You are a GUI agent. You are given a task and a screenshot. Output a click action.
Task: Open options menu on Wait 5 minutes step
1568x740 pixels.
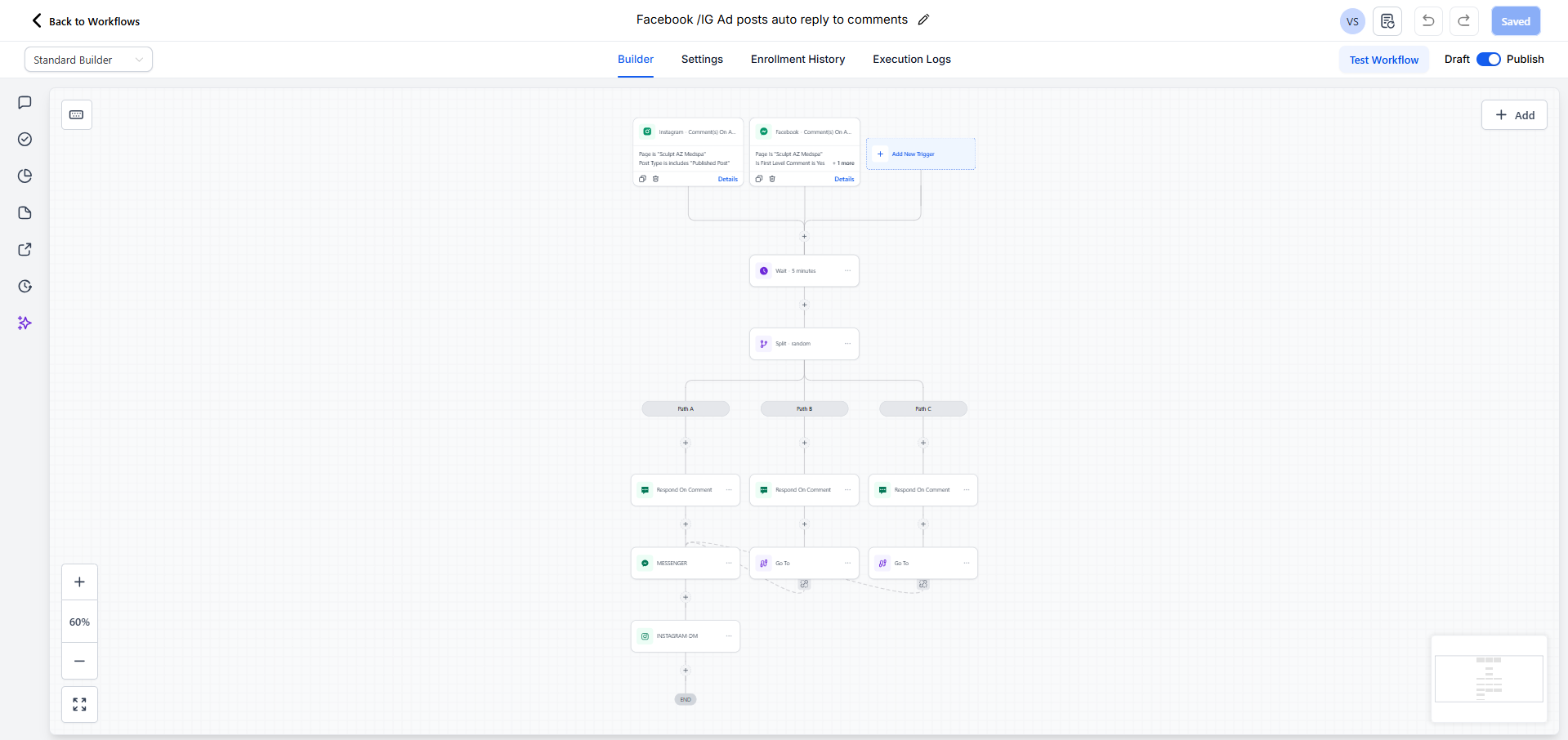(847, 271)
